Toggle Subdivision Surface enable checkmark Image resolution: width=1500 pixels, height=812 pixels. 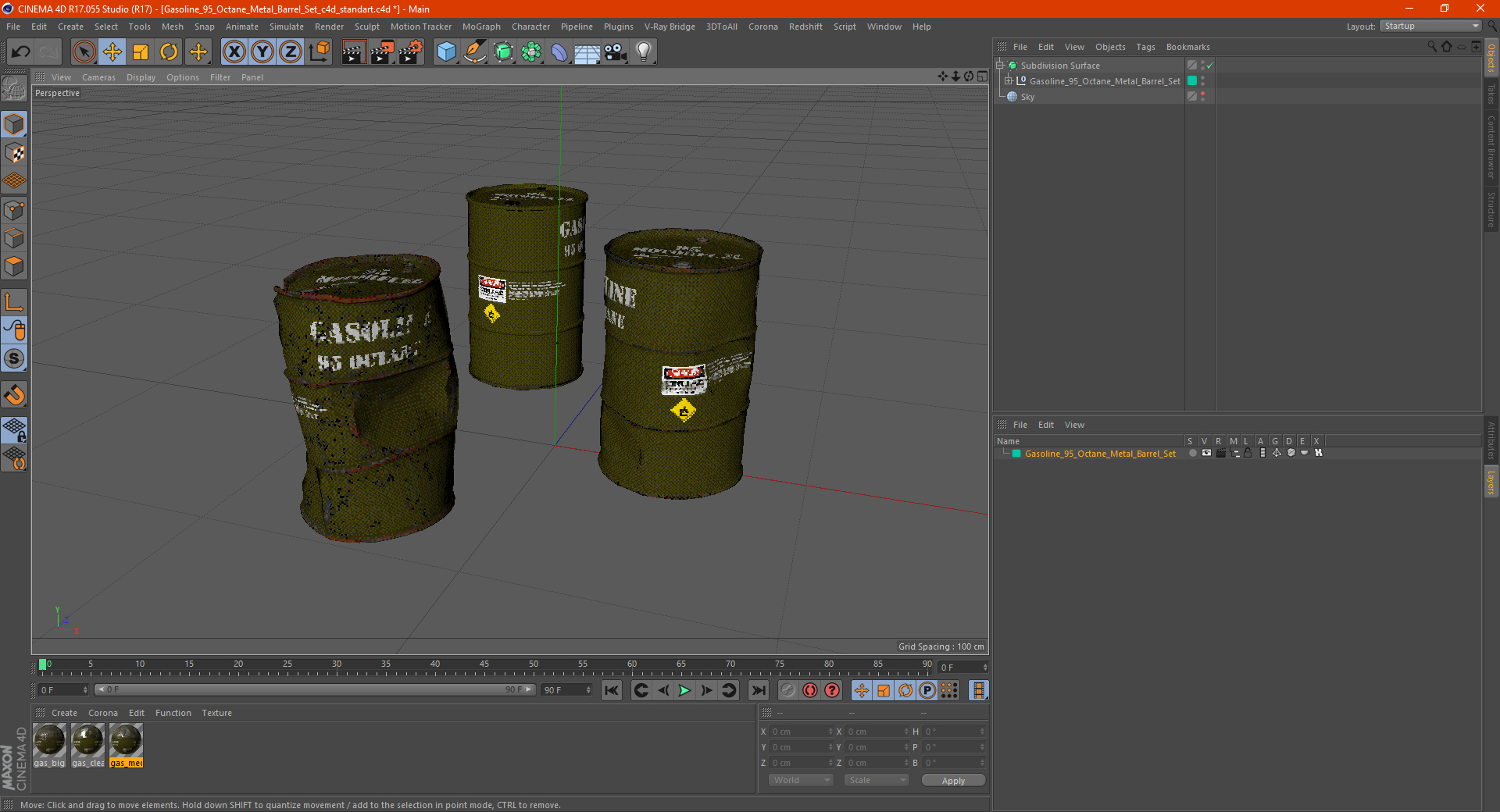(1209, 66)
